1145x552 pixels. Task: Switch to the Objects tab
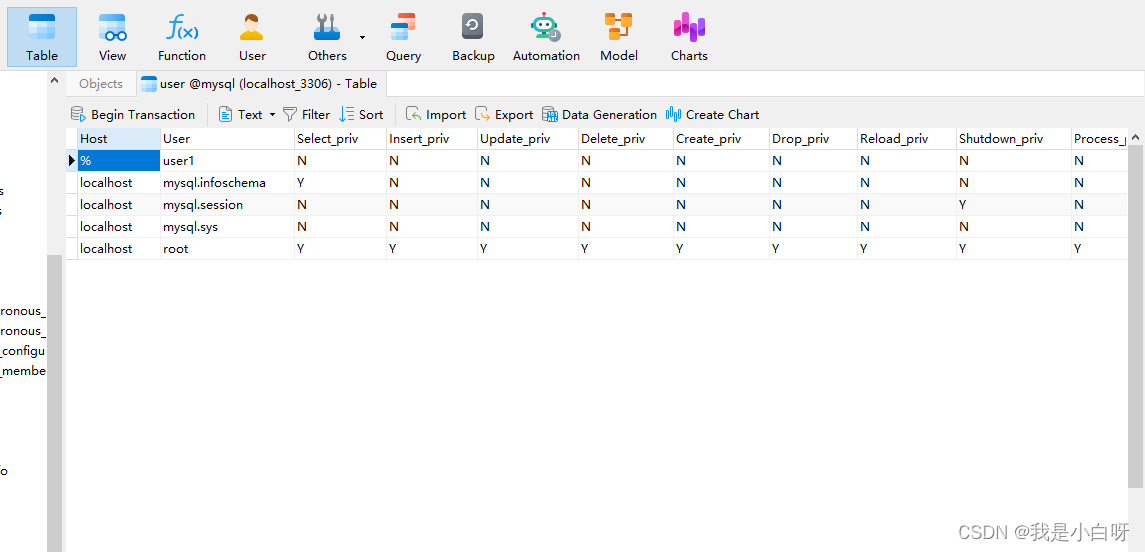click(x=101, y=84)
